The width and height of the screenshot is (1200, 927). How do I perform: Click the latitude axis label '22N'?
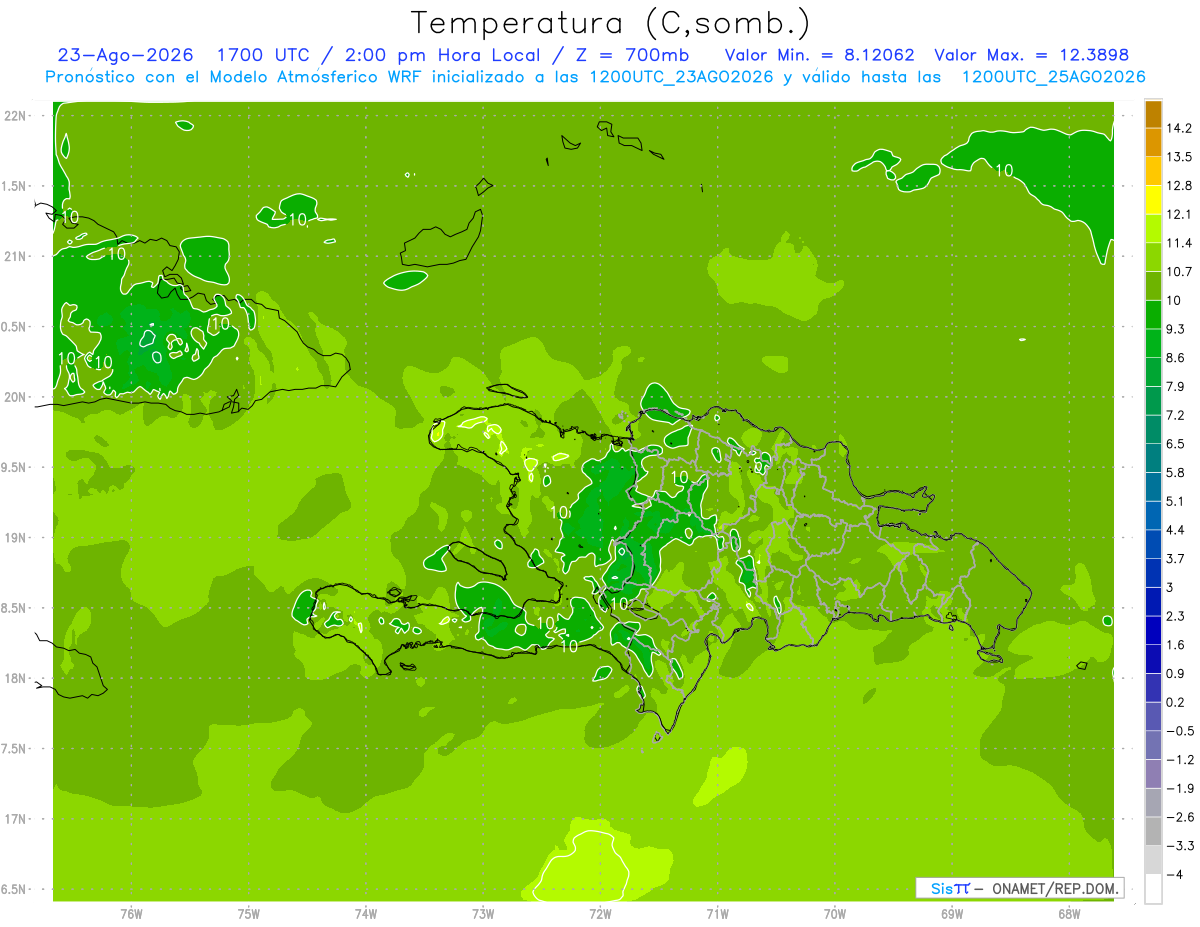coord(17,116)
